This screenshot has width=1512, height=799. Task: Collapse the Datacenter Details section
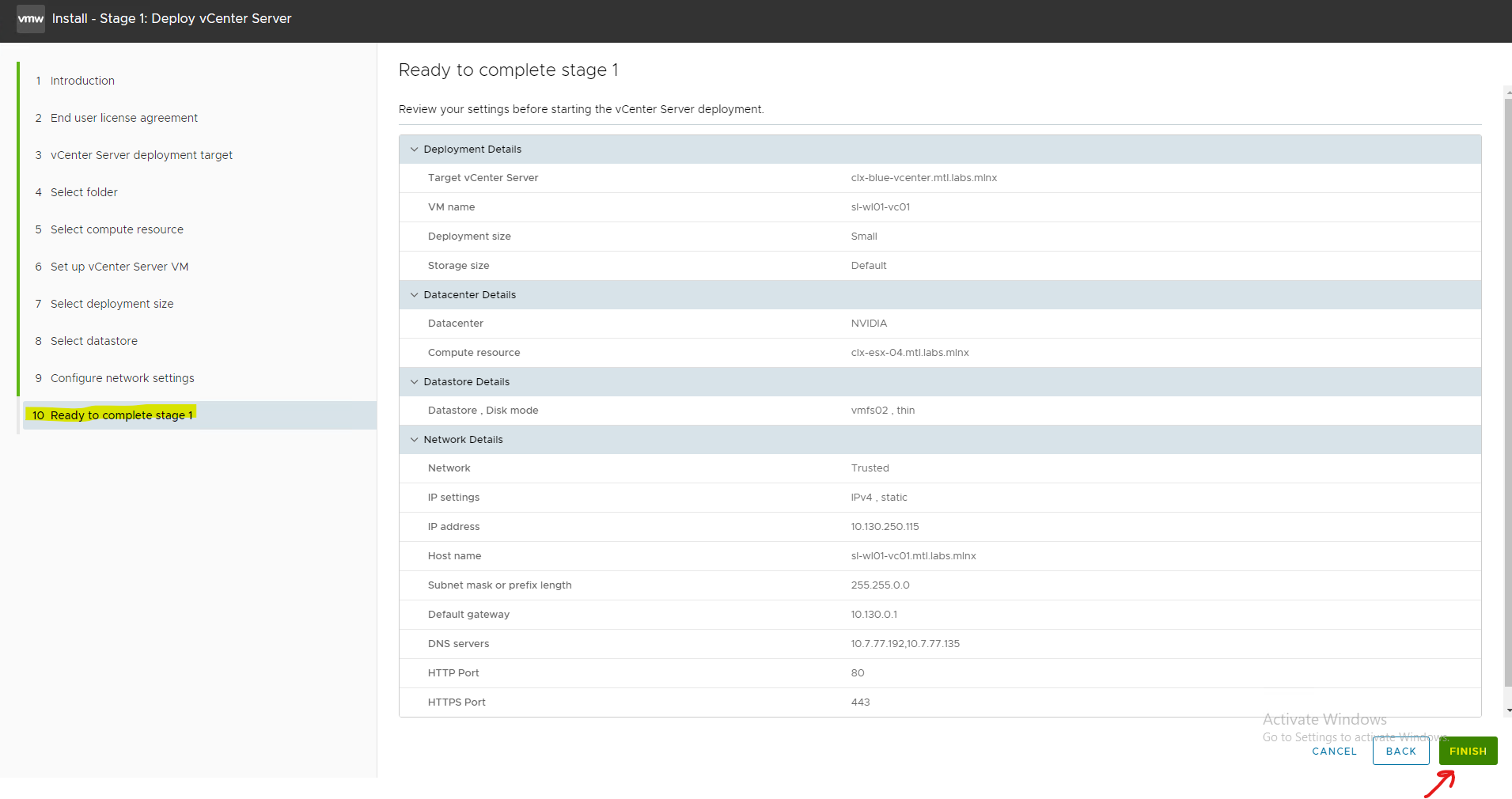pos(414,295)
